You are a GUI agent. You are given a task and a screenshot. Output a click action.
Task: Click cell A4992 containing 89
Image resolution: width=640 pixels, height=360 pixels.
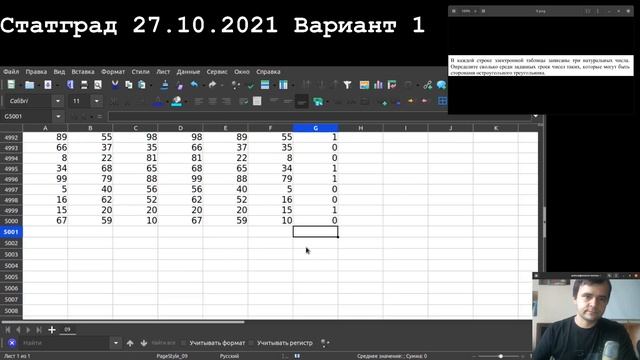tap(45, 137)
